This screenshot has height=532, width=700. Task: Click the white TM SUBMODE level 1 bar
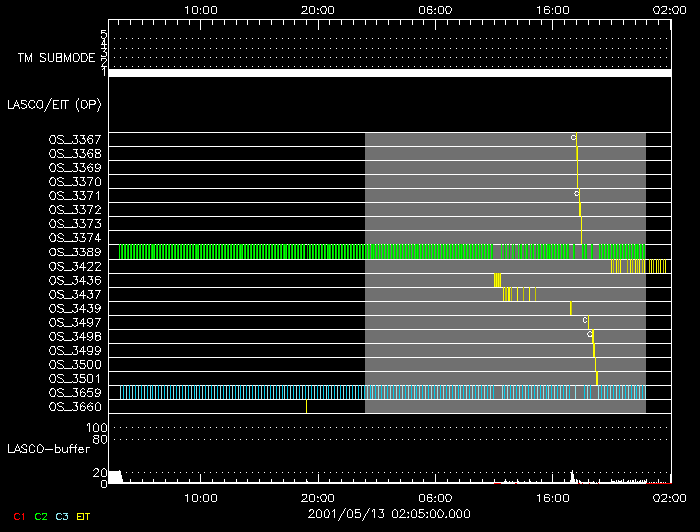(x=388, y=73)
